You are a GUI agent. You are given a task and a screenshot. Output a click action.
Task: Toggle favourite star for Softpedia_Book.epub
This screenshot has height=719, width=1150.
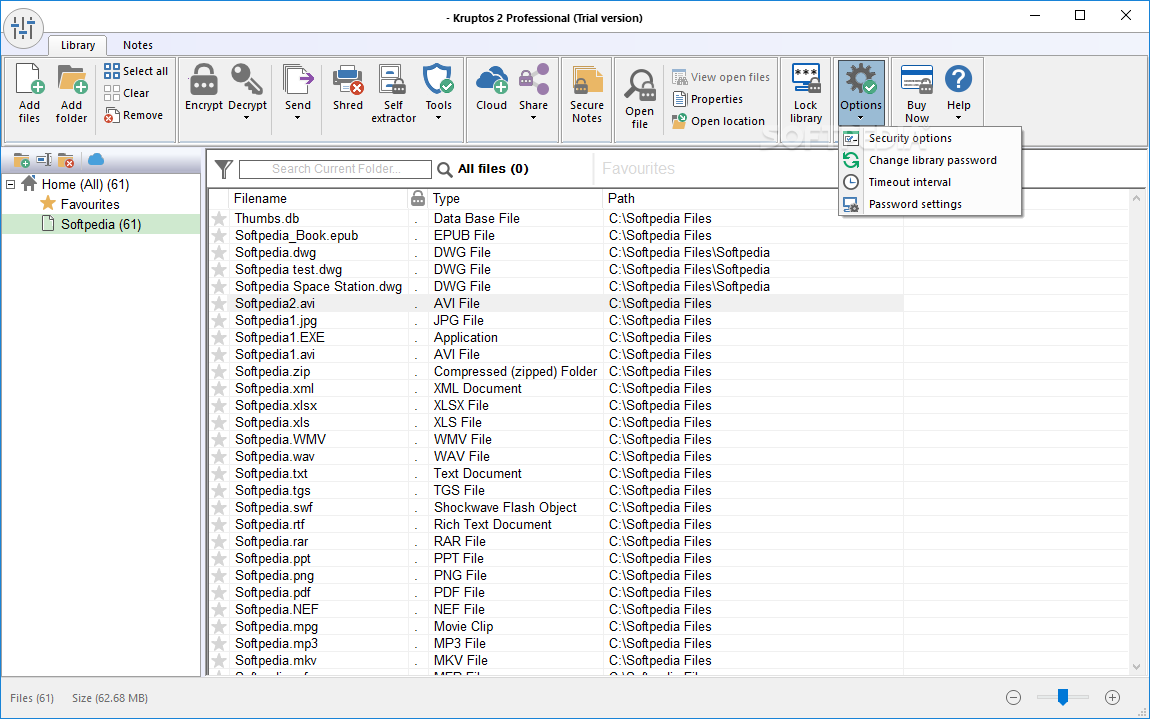(x=219, y=236)
